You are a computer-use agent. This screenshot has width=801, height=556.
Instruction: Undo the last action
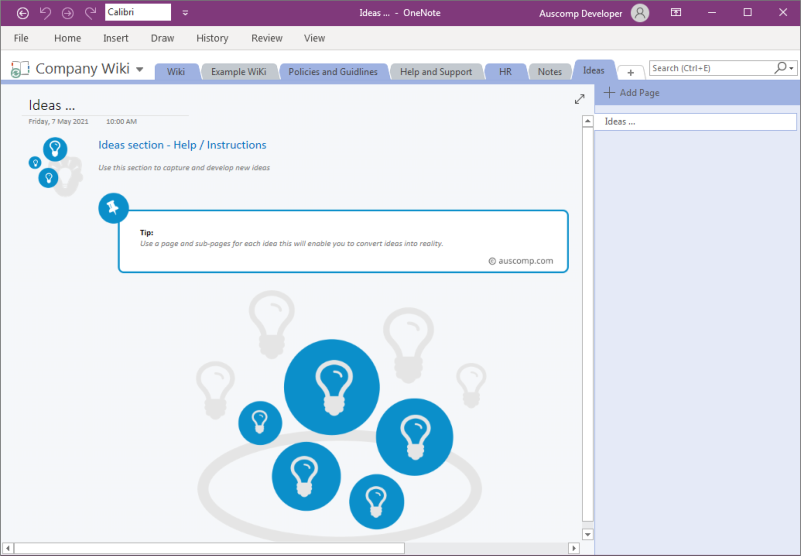point(45,13)
